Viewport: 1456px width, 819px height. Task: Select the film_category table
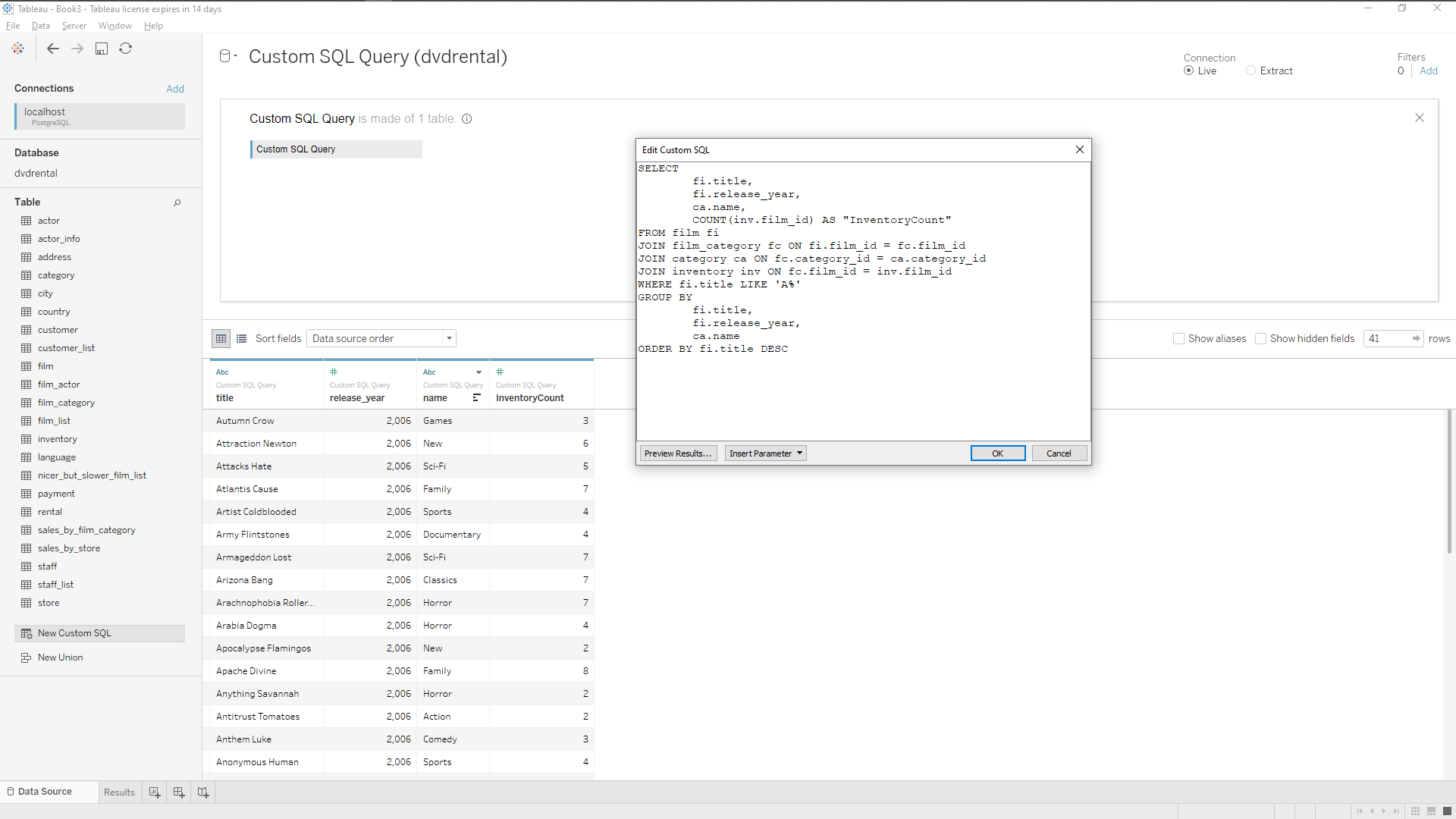[66, 403]
